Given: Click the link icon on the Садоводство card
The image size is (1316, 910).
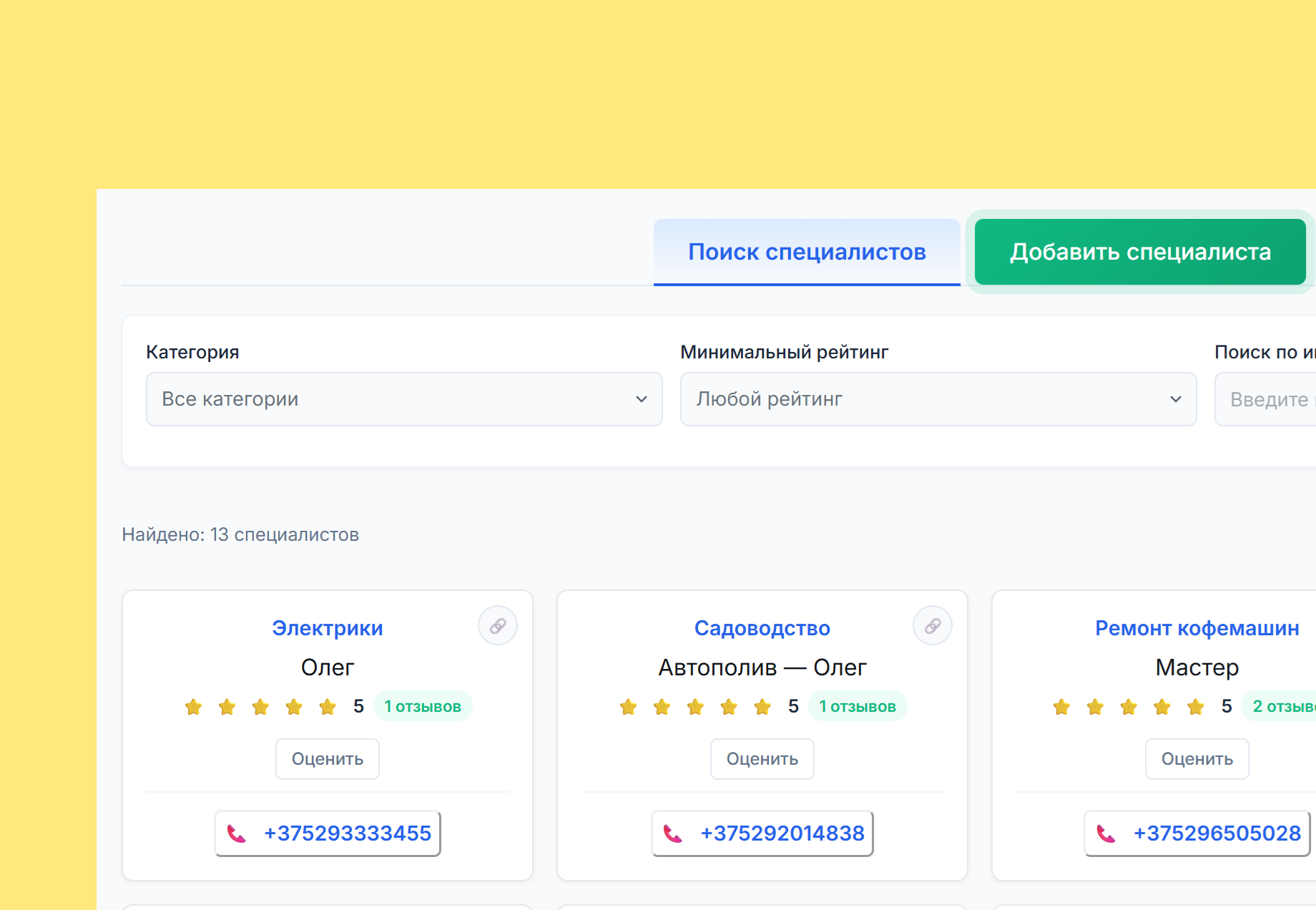Looking at the screenshot, I should [x=933, y=625].
